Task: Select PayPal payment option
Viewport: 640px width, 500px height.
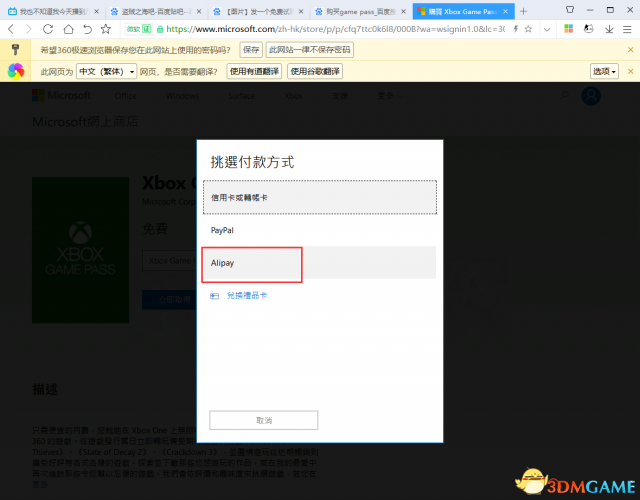Action: (320, 230)
